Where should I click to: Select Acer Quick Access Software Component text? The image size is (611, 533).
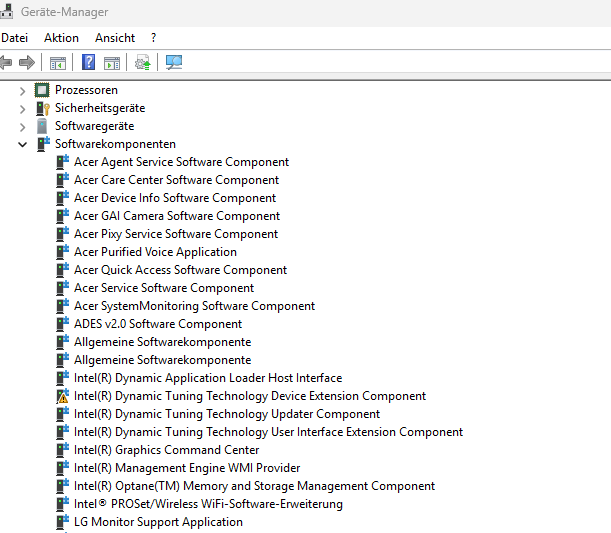pos(180,270)
